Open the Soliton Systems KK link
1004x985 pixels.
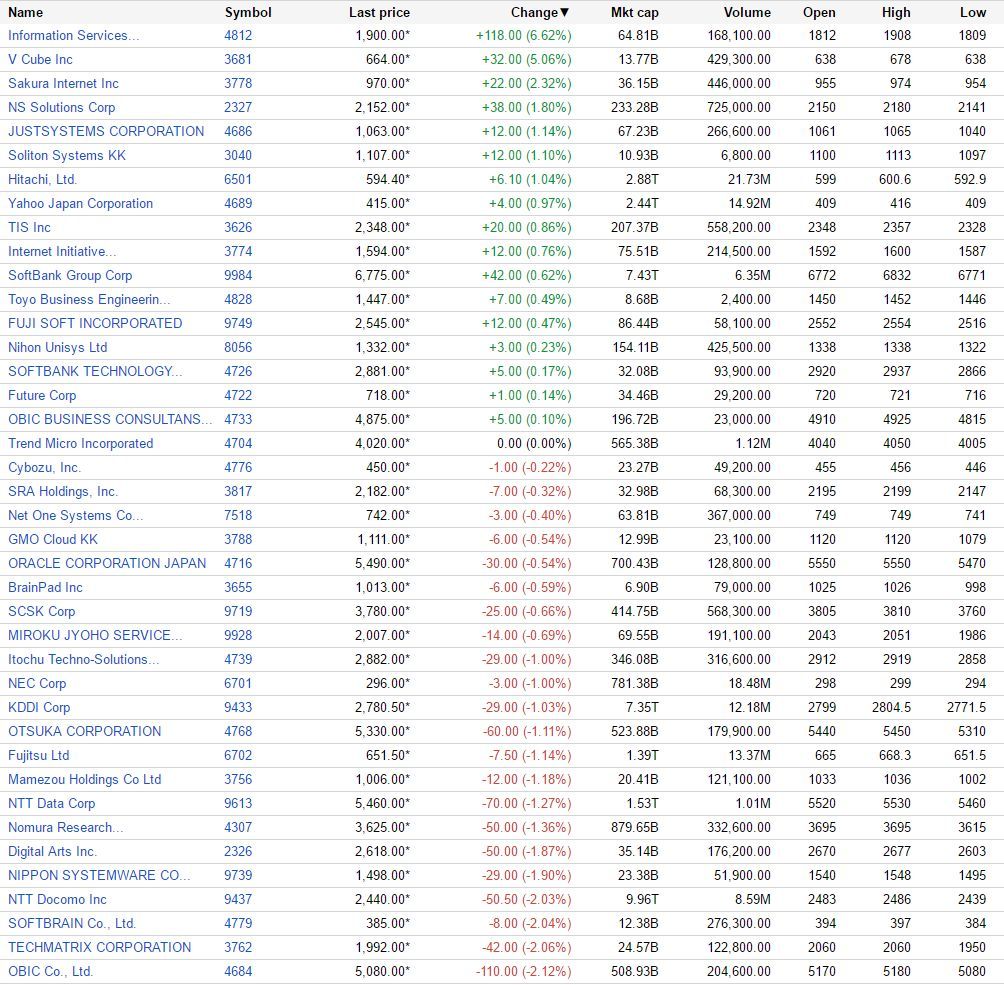click(x=67, y=156)
